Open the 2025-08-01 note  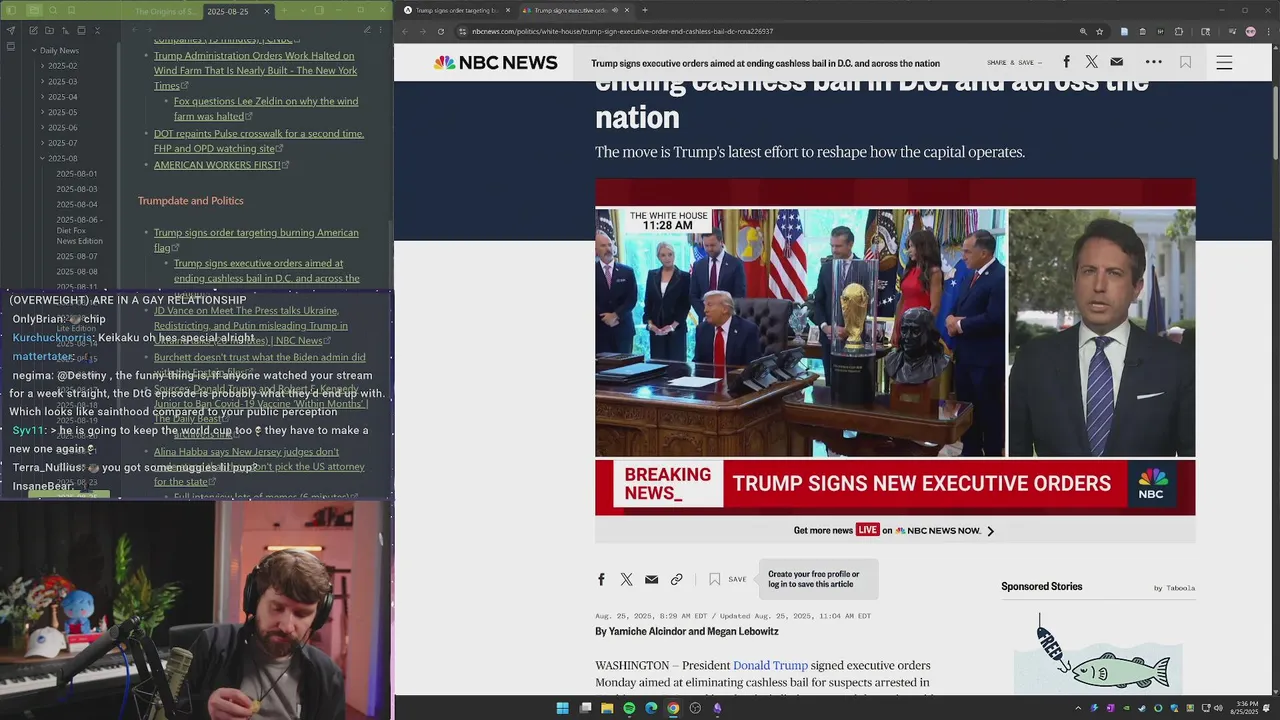click(77, 173)
